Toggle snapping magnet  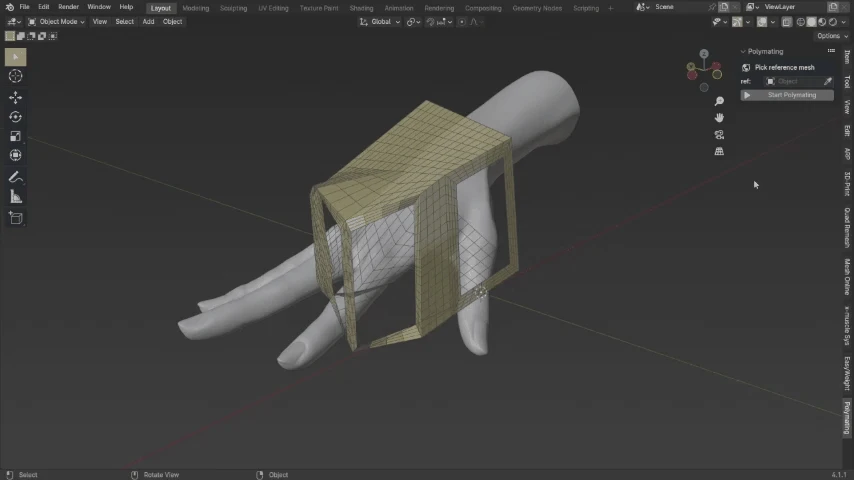coord(430,22)
